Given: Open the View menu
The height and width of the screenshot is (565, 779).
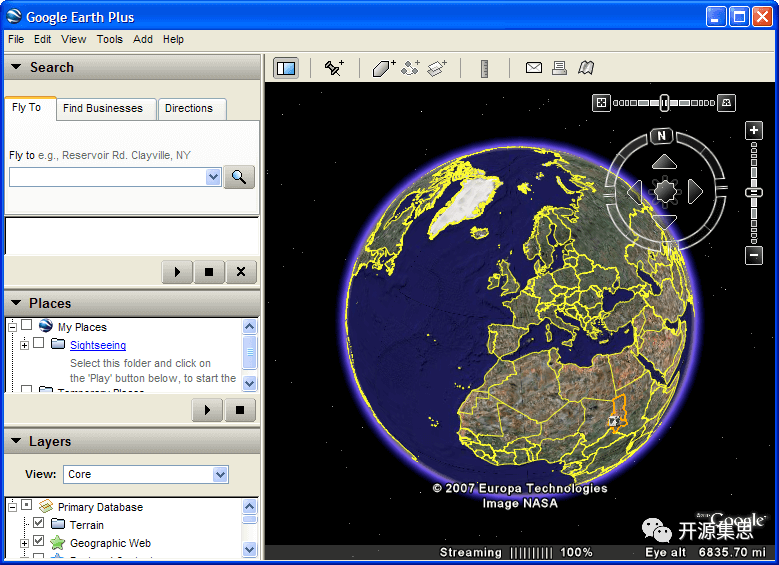Looking at the screenshot, I should 74,39.
